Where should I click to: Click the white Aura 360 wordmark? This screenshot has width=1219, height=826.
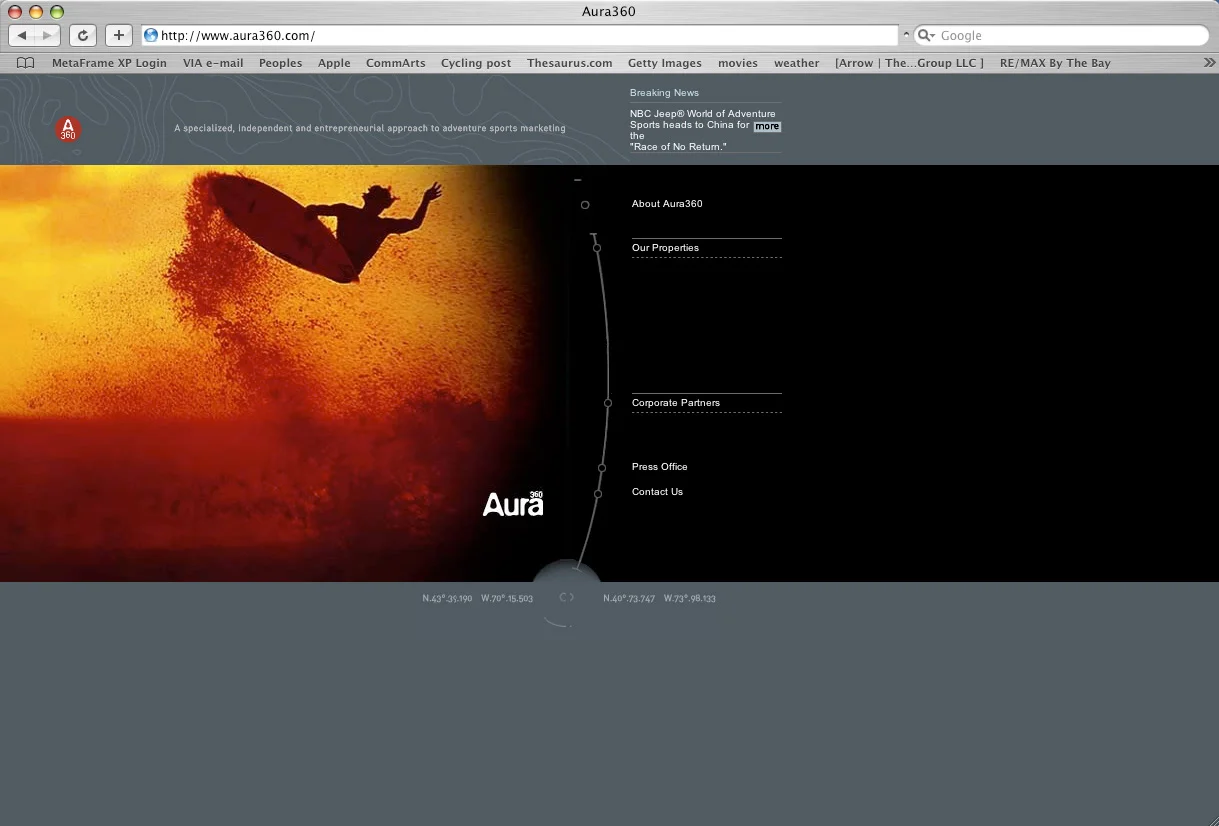tap(513, 504)
